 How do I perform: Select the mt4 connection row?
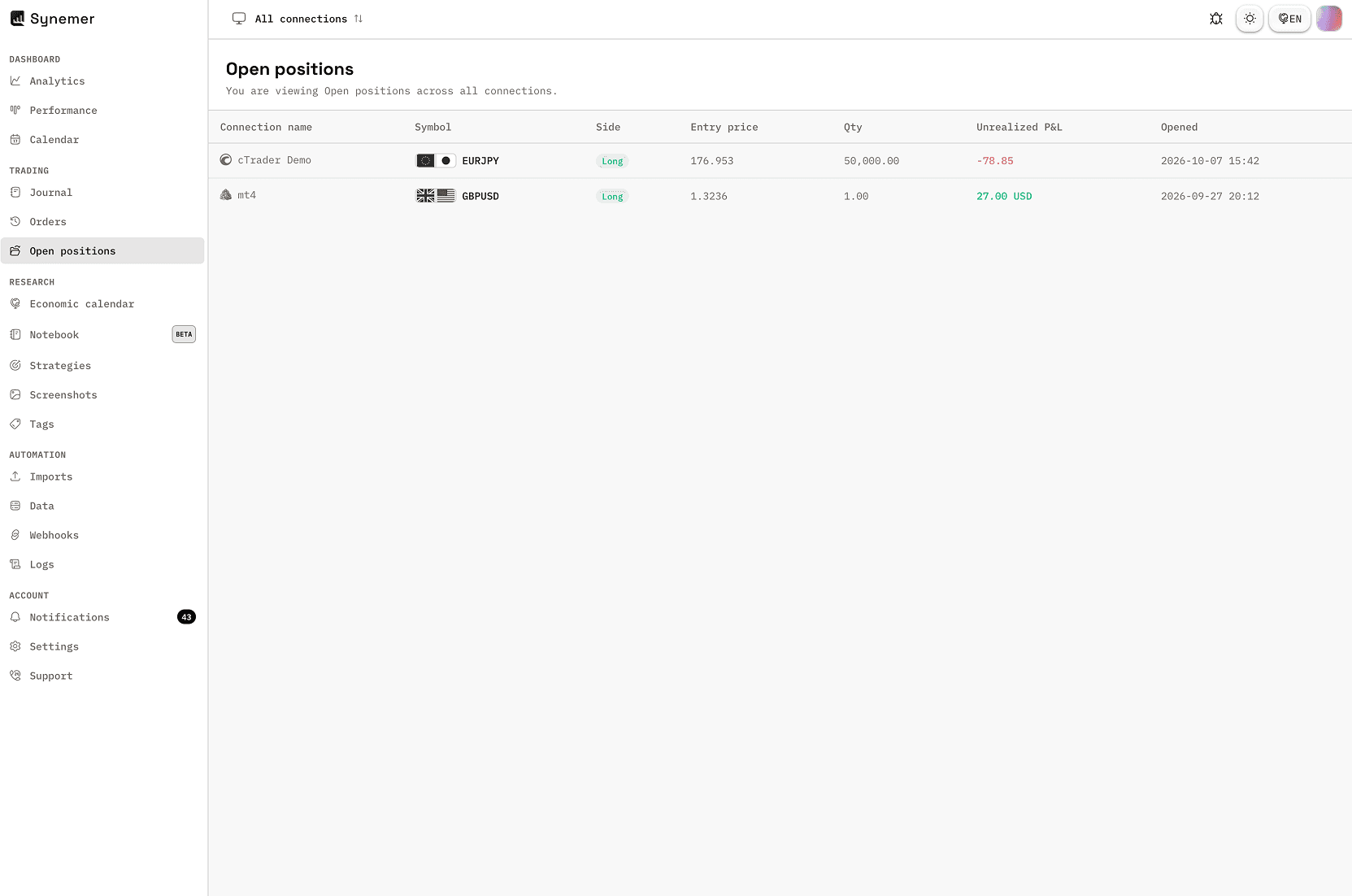780,196
